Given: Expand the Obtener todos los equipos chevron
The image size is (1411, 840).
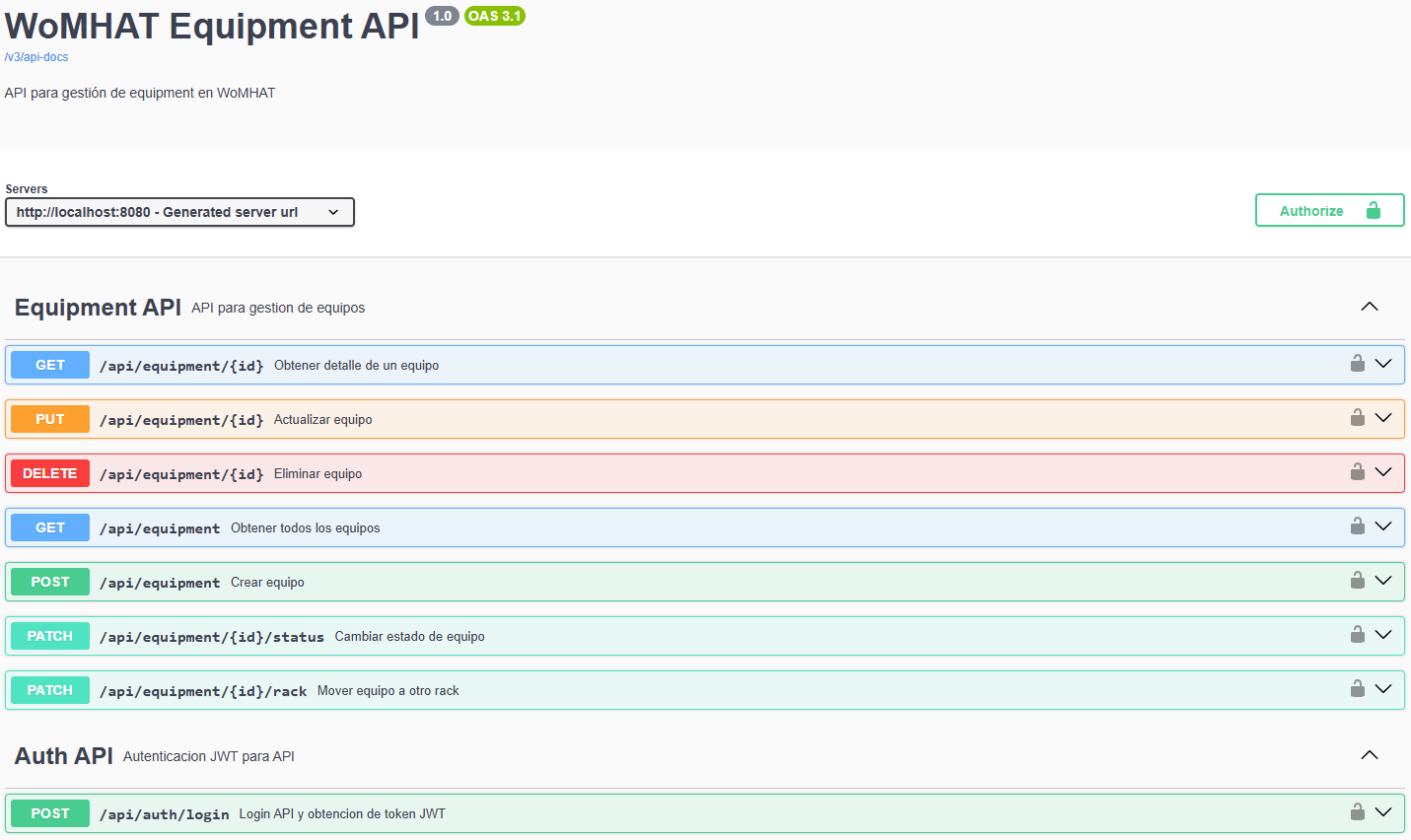Looking at the screenshot, I should pyautogui.click(x=1383, y=526).
